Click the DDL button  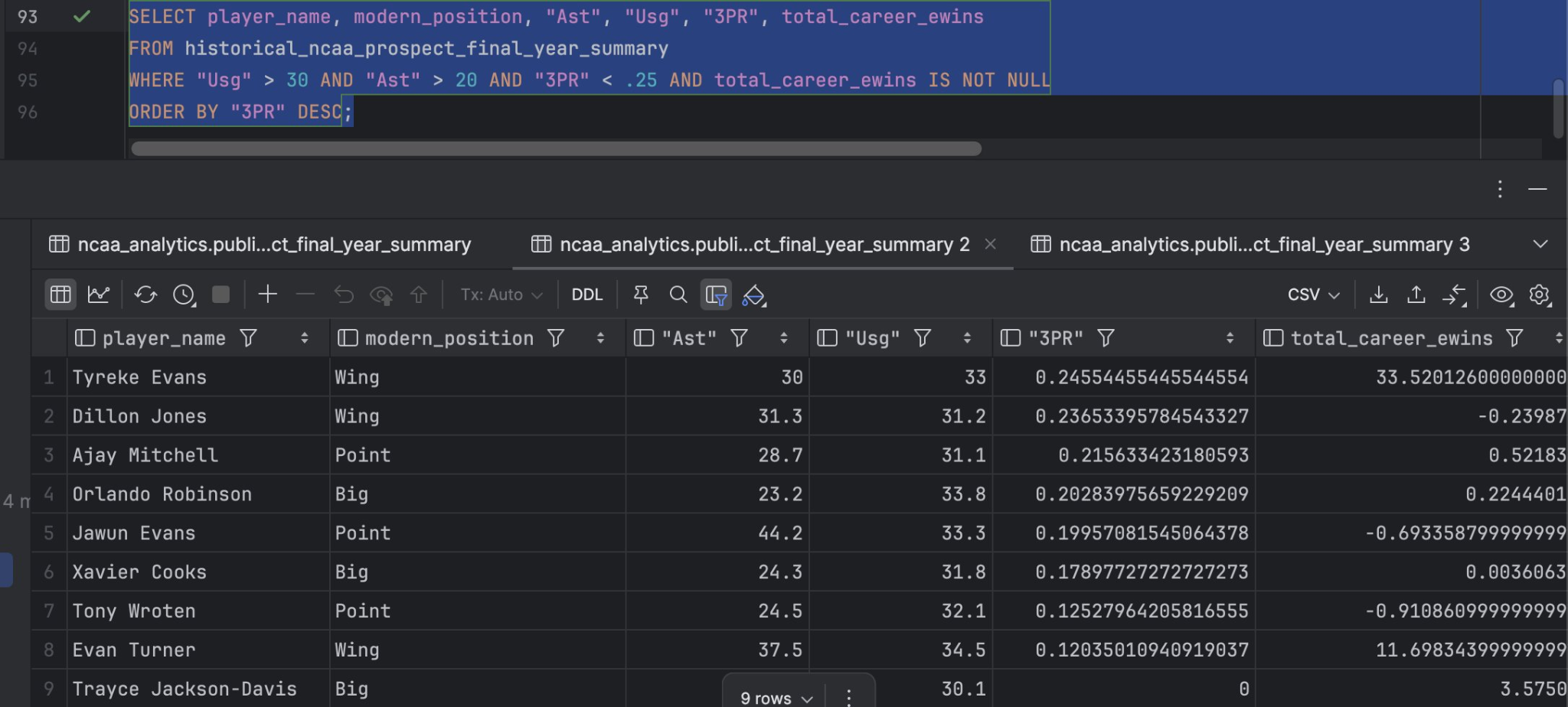coord(587,295)
